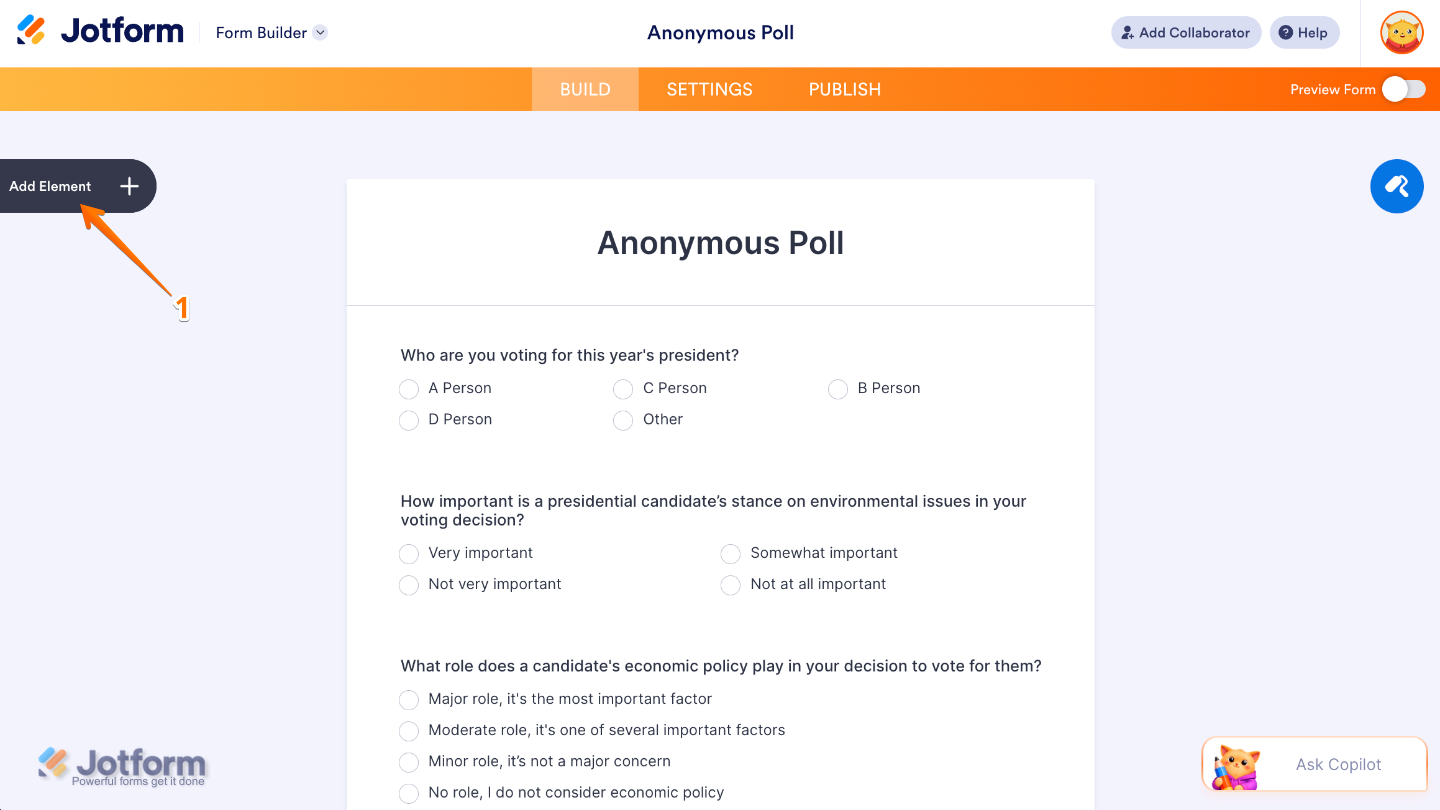Viewport: 1440px width, 810px height.
Task: Choose the Not at all important option
Action: 731,585
